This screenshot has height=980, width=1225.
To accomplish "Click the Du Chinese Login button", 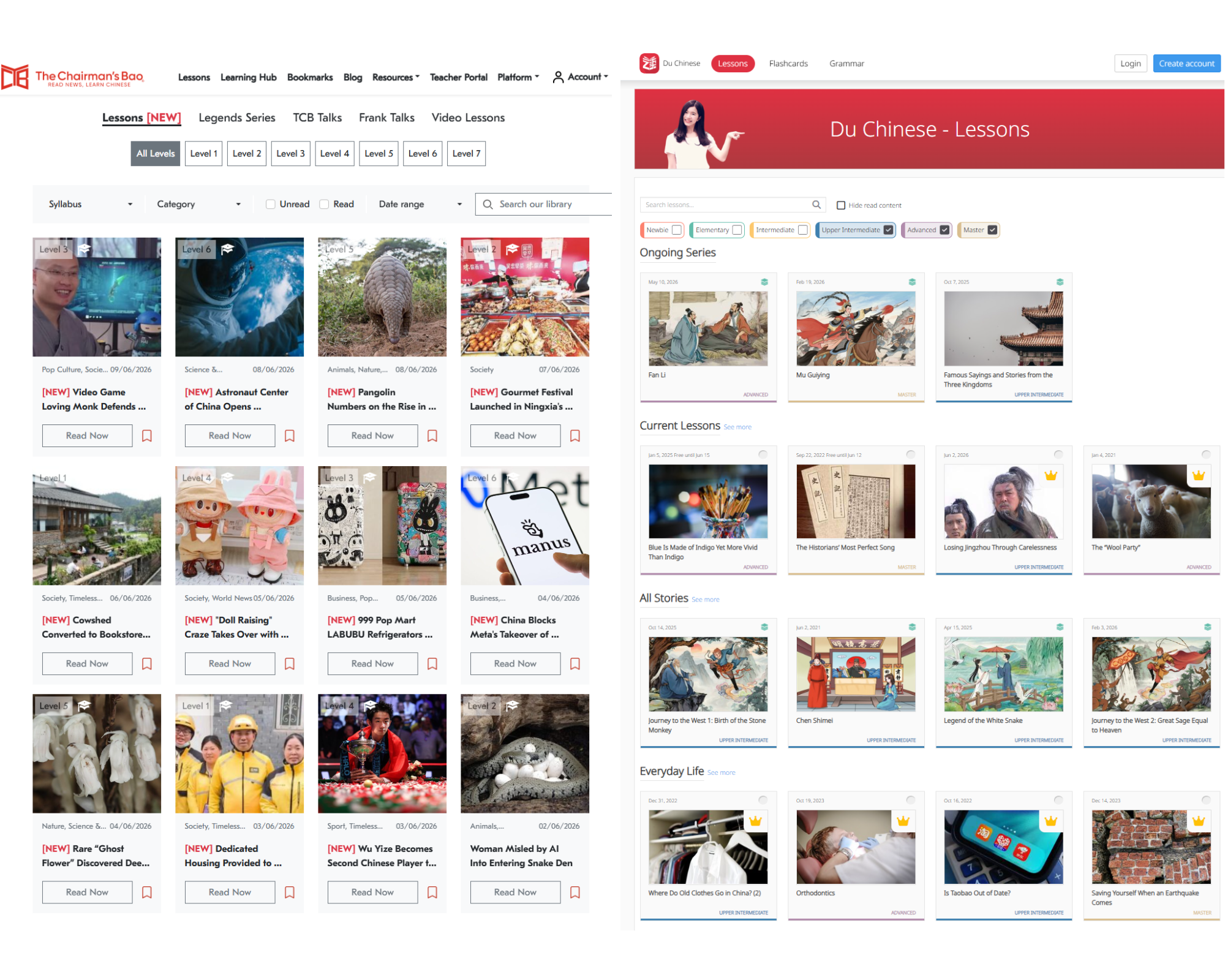I will (1130, 64).
